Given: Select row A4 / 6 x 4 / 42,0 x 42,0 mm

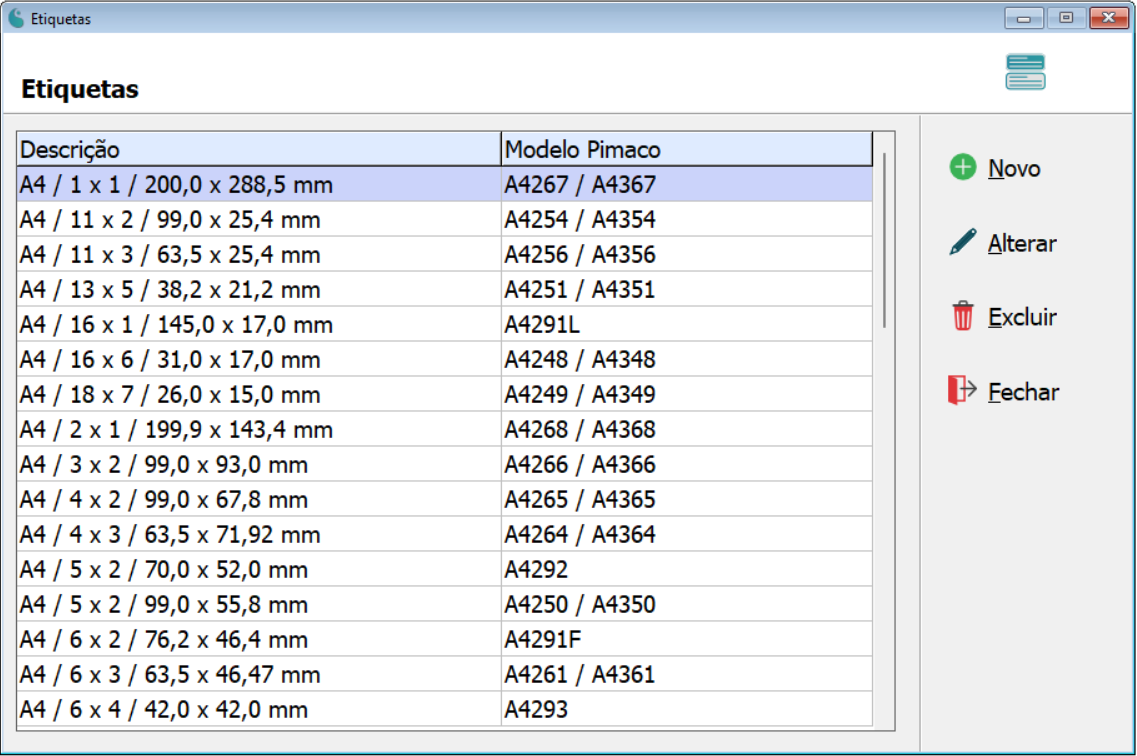Looking at the screenshot, I should [445, 709].
